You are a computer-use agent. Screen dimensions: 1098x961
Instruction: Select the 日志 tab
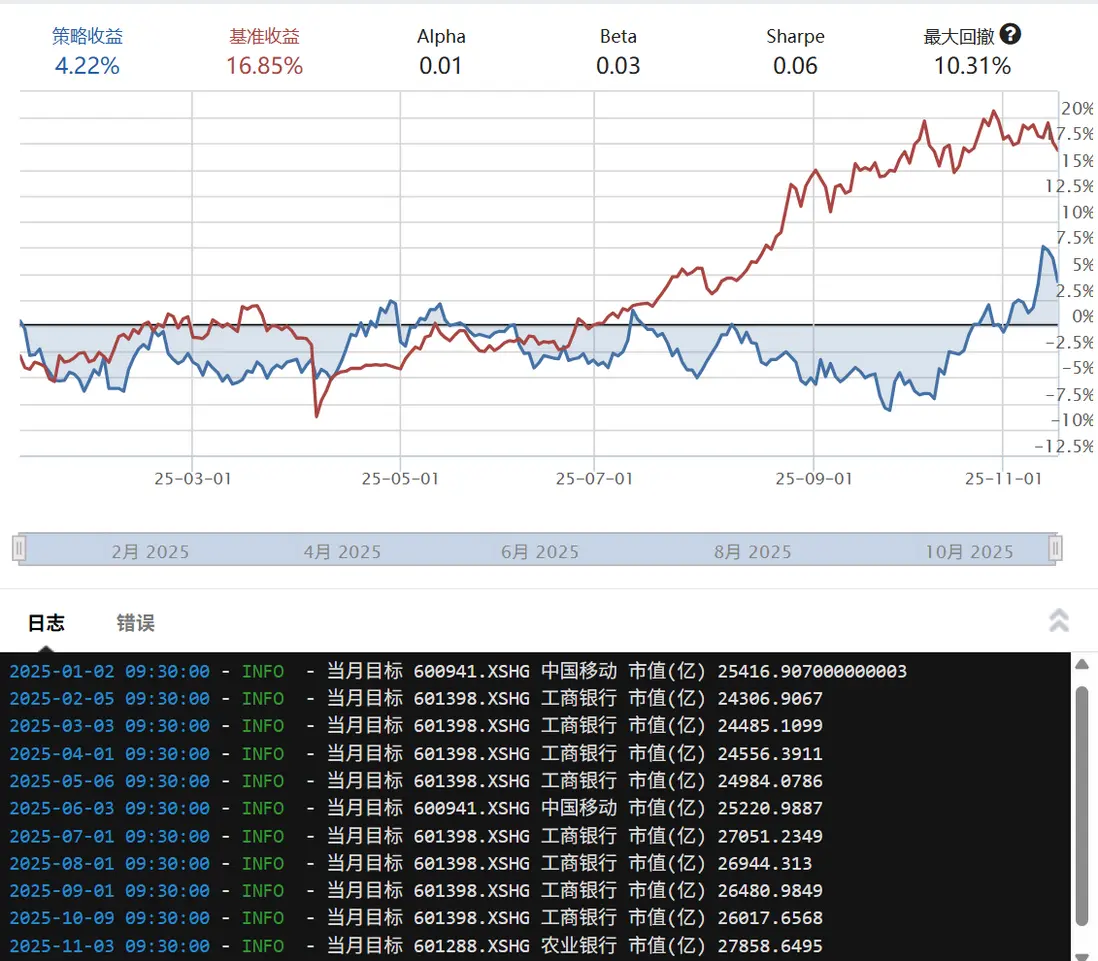tap(46, 623)
